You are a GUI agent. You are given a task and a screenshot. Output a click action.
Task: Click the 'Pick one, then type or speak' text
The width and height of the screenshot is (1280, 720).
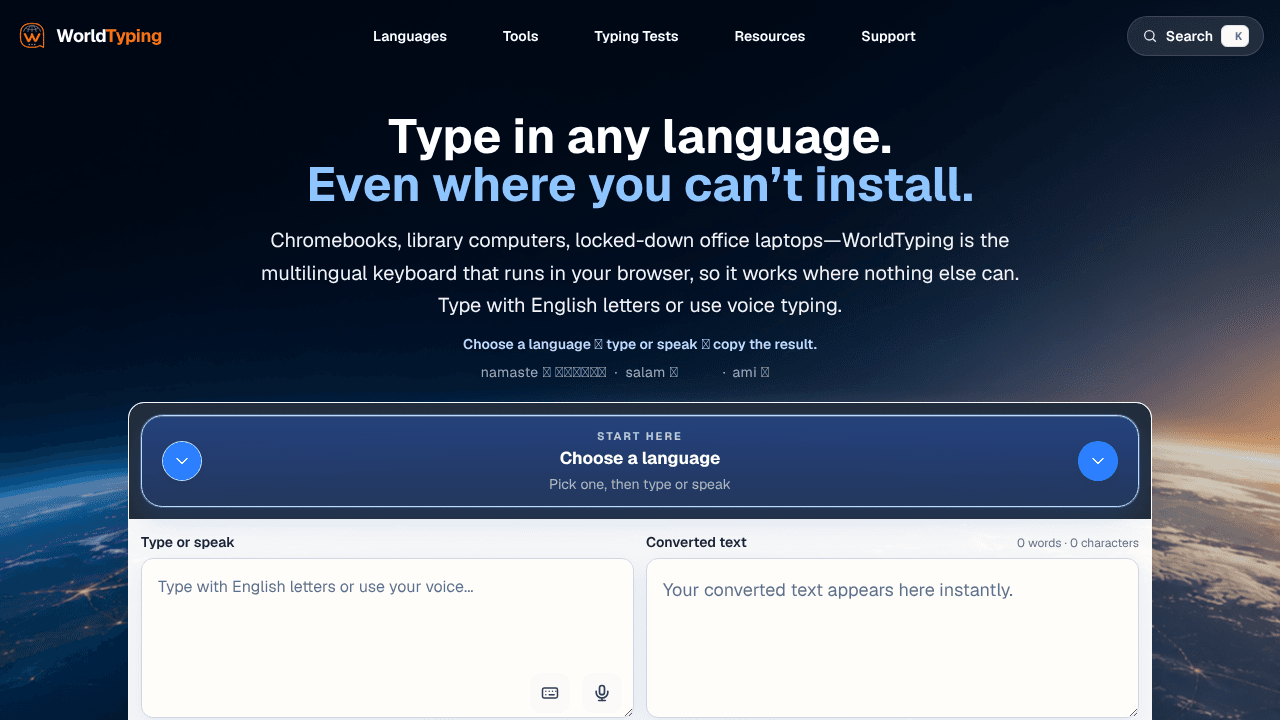[640, 484]
